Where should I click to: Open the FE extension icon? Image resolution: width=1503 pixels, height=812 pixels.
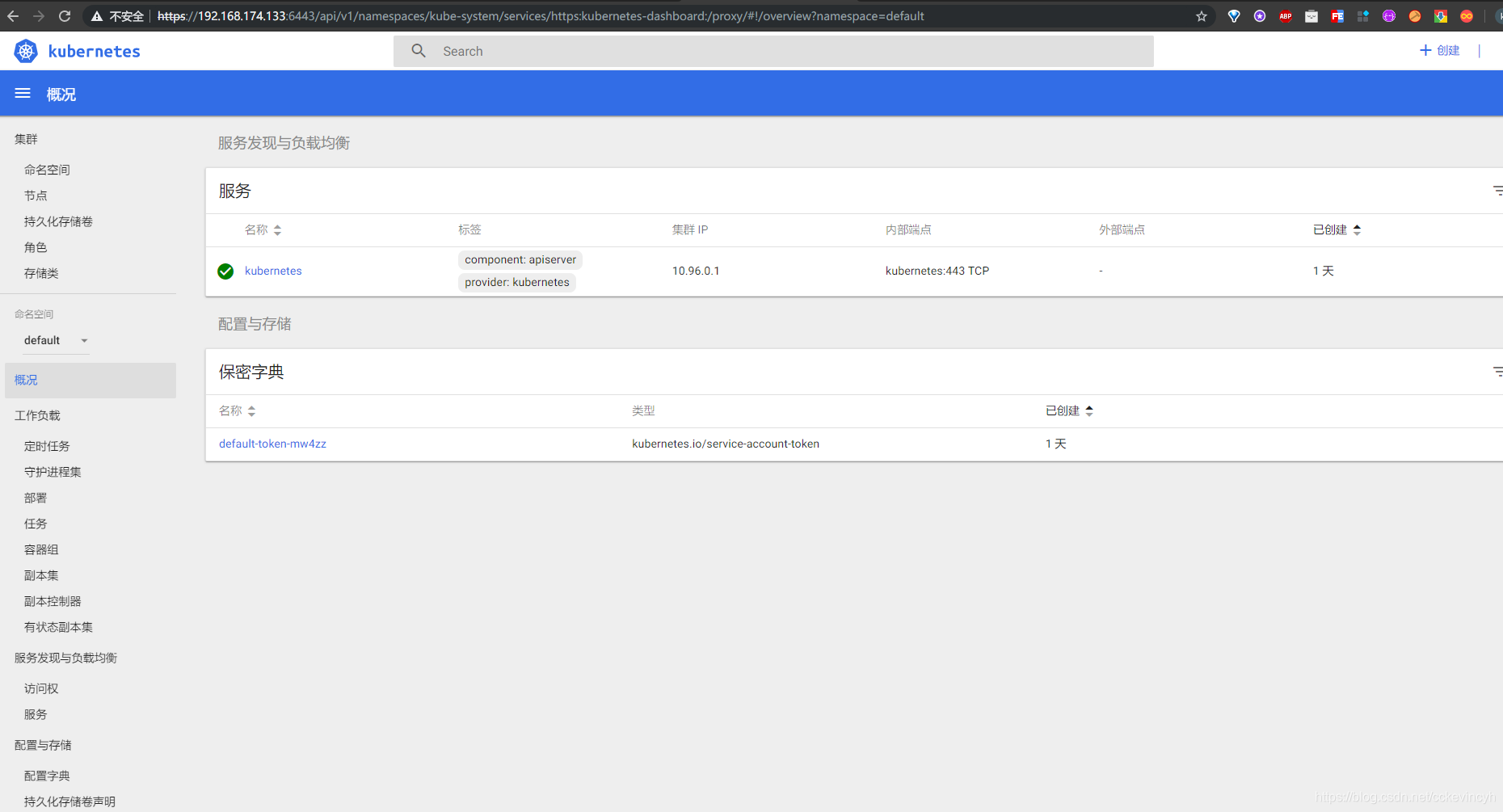tap(1337, 16)
